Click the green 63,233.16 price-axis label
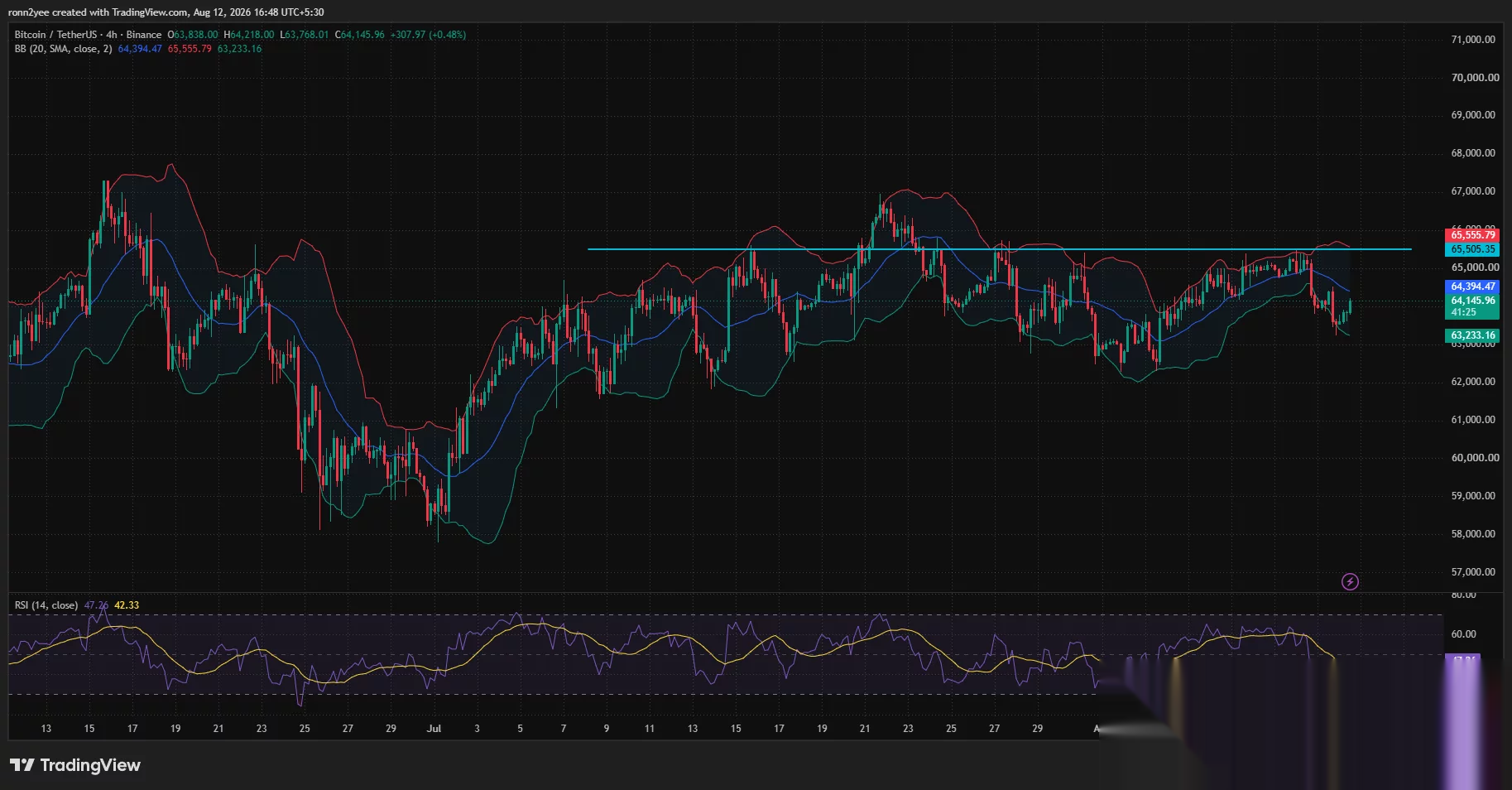 1472,335
